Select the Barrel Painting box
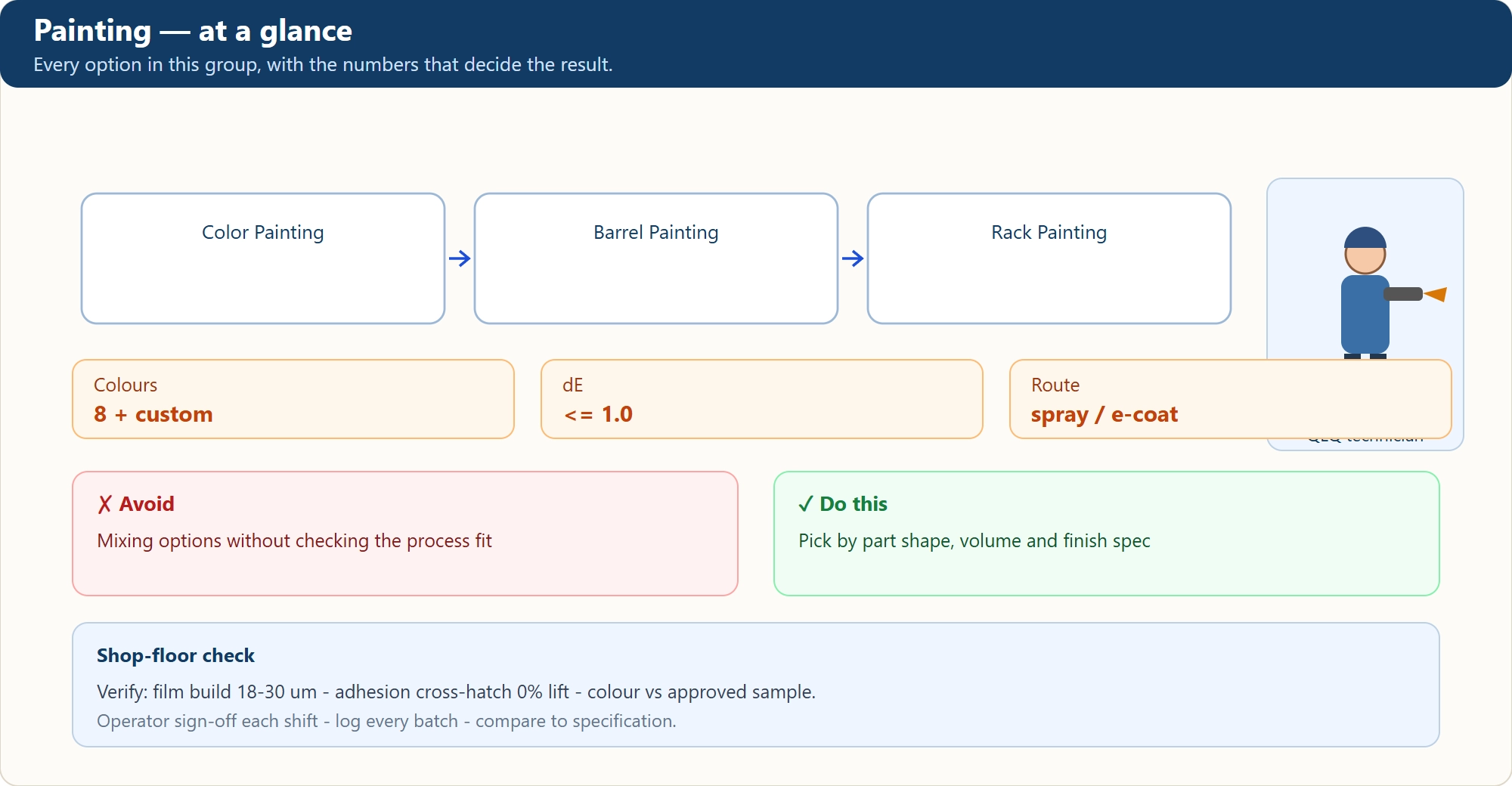 pyautogui.click(x=656, y=258)
